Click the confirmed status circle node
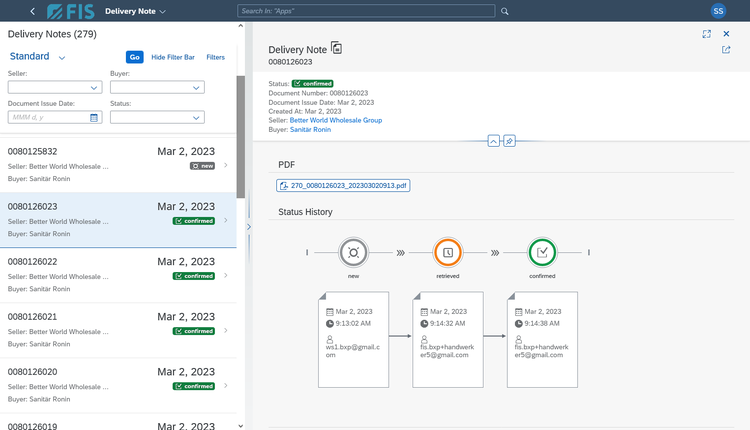 (542, 253)
